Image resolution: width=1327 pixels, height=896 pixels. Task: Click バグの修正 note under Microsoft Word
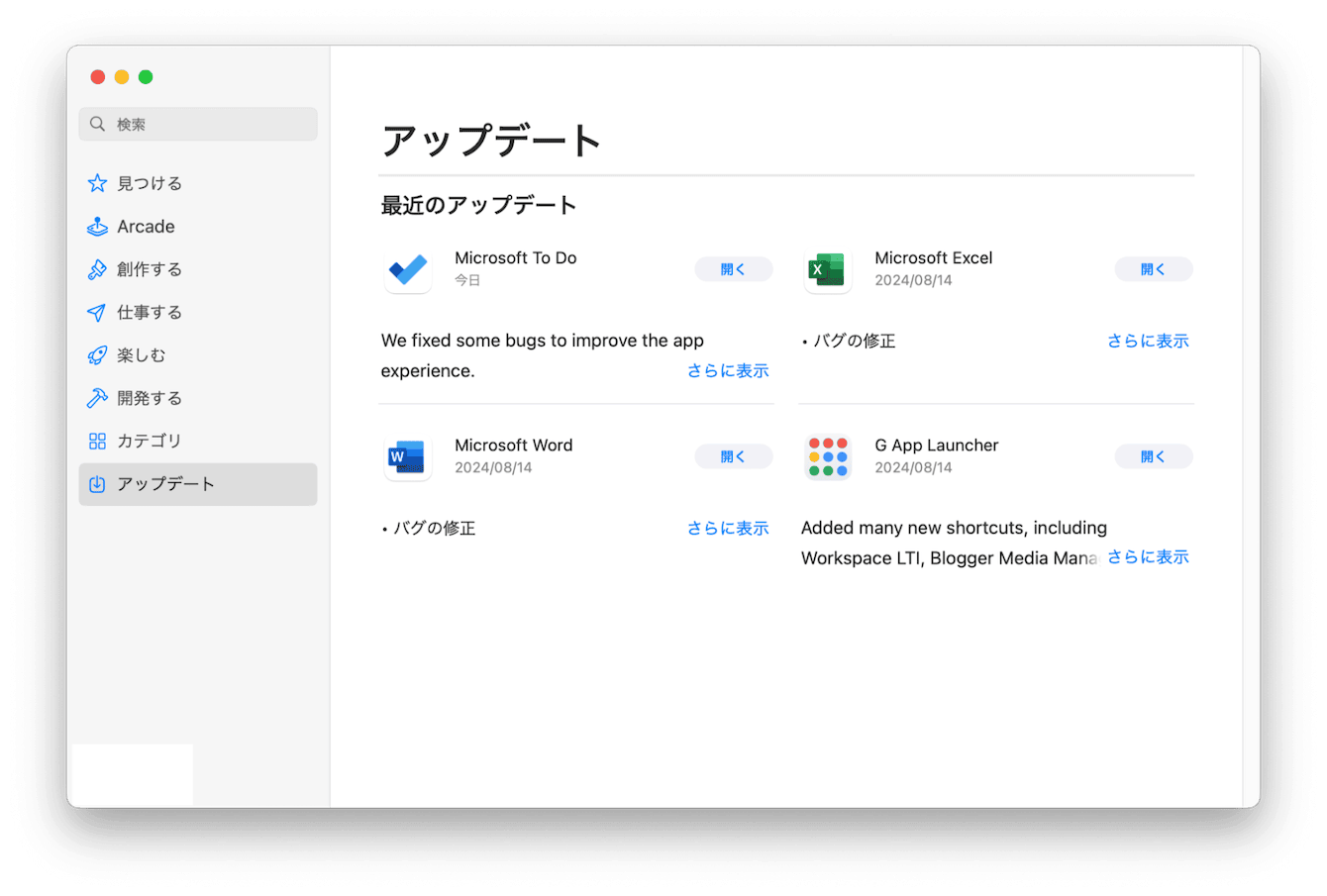pos(429,528)
